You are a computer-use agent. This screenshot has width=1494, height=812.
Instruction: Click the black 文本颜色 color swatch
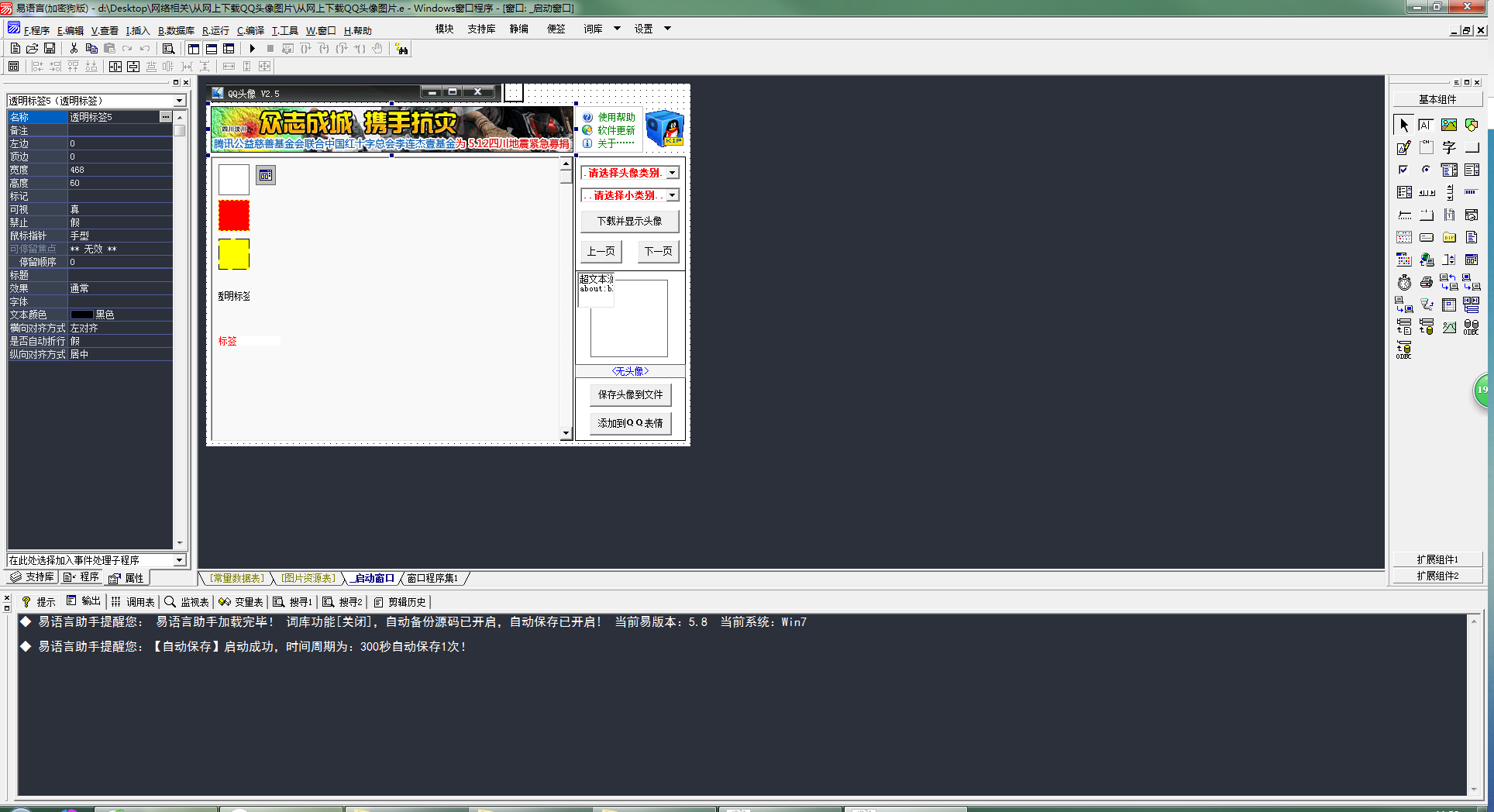click(x=82, y=315)
